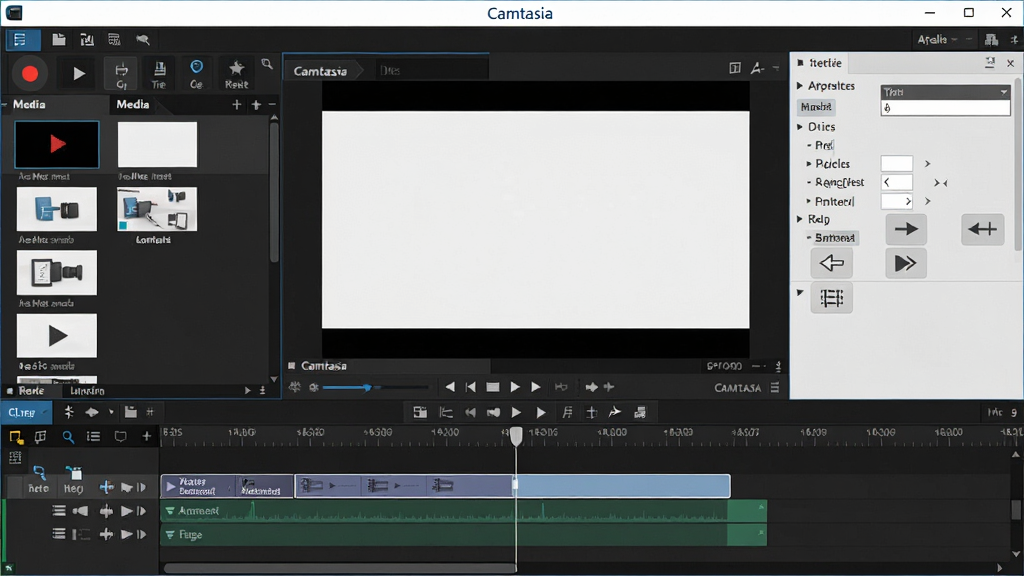The height and width of the screenshot is (576, 1024).
Task: Click the split icon beside Cl.reg dropdown
Action: coord(69,412)
